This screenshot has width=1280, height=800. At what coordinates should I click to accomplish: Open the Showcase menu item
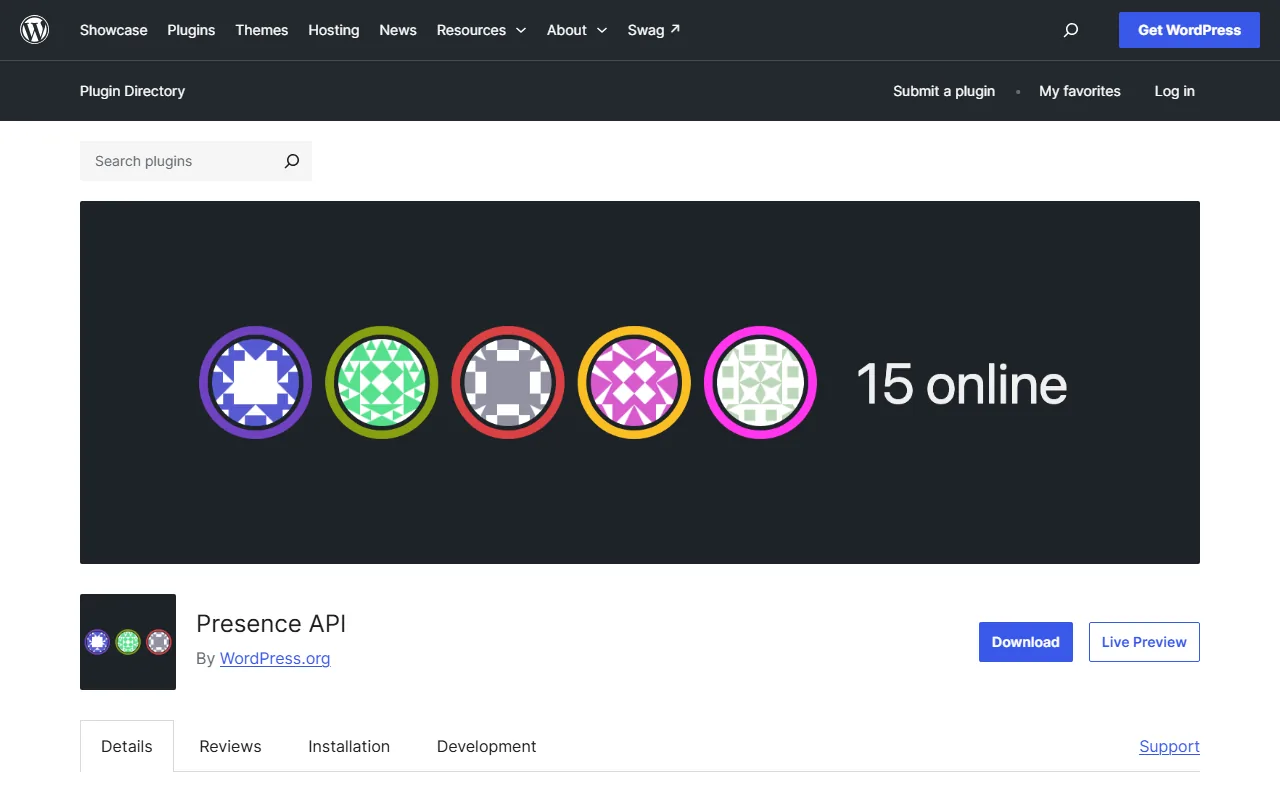114,30
